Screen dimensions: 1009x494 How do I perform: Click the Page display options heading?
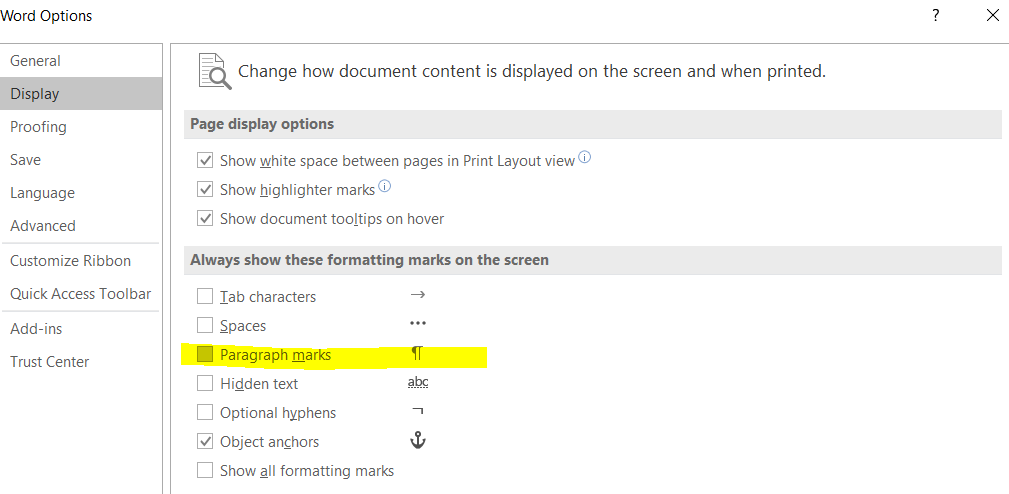(x=262, y=124)
